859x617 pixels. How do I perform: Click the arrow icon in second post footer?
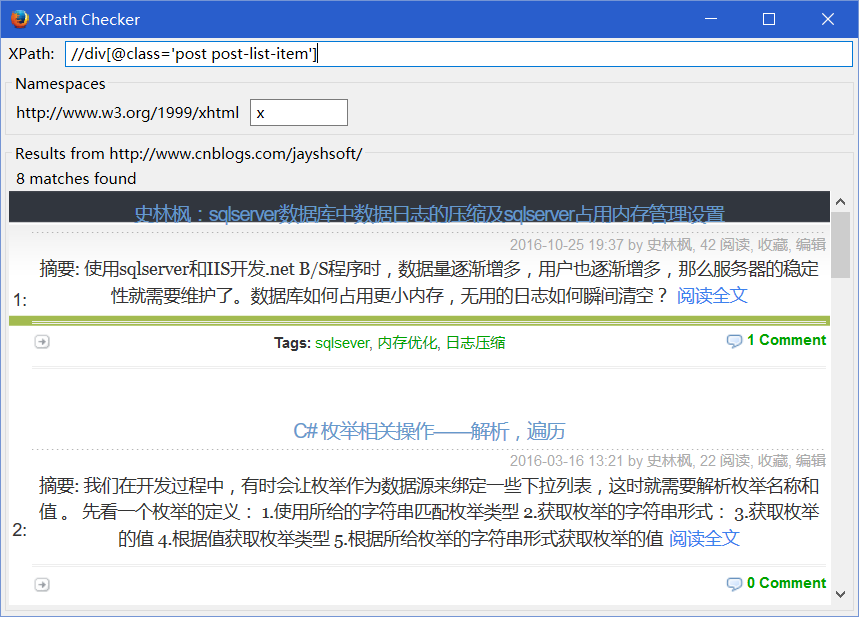coord(42,585)
